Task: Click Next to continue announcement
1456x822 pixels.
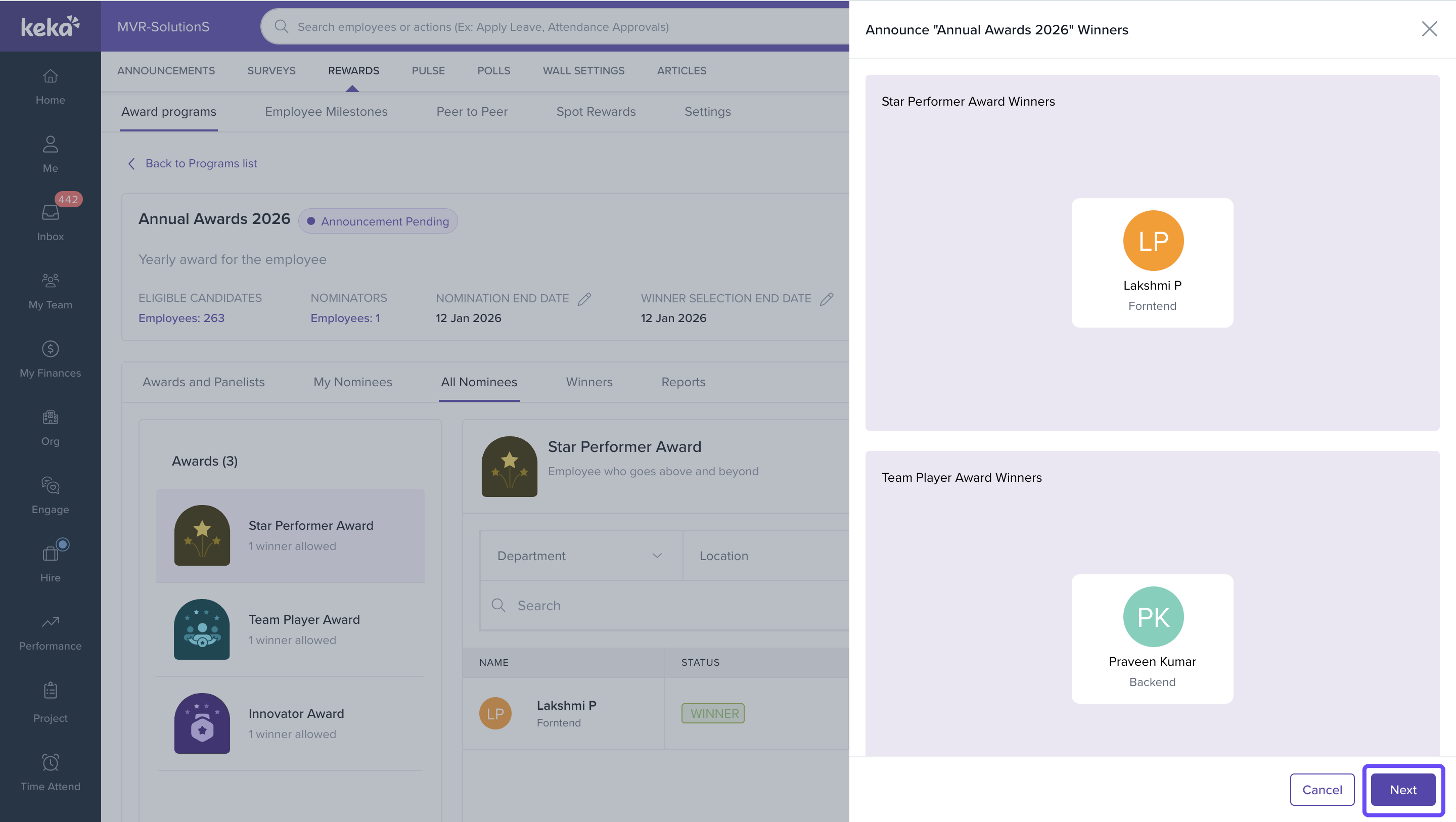Action: [x=1402, y=790]
